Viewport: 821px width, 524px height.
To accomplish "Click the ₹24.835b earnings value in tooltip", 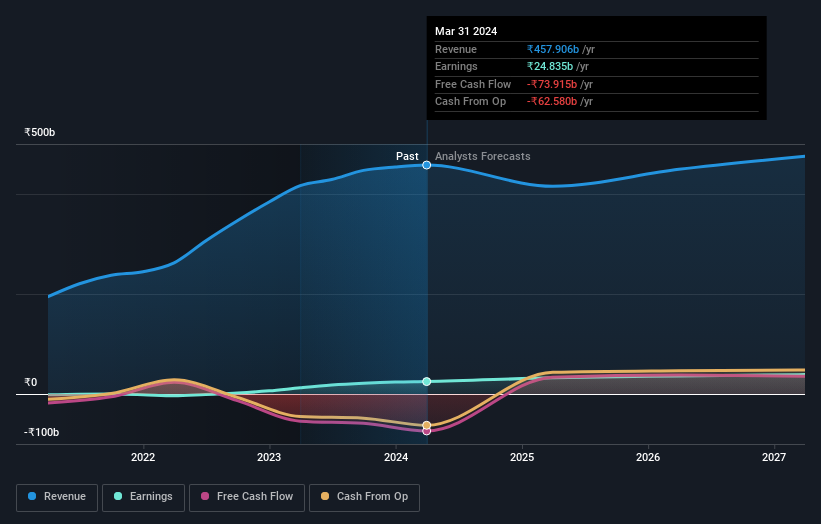I will (x=550, y=66).
